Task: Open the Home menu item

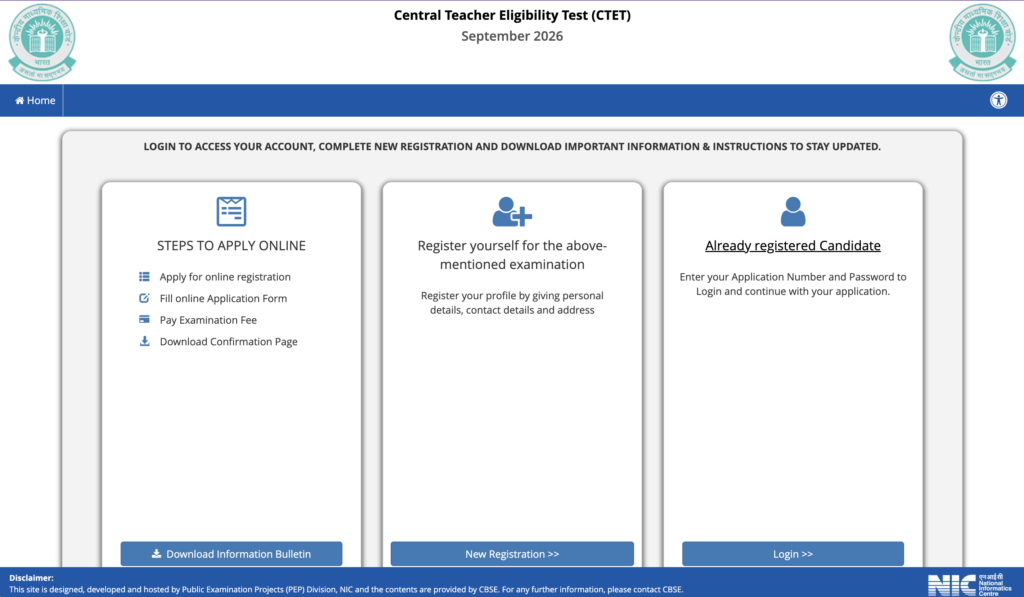Action: click(35, 101)
